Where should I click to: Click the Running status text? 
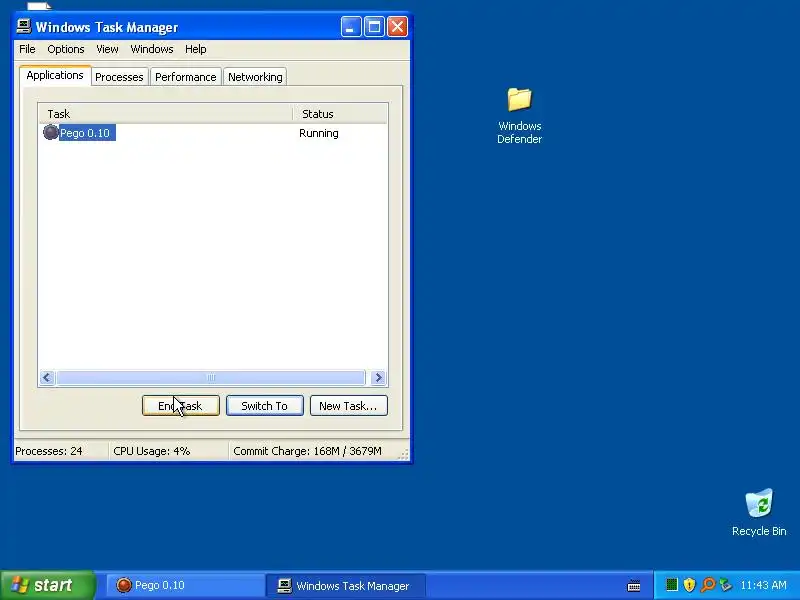[x=319, y=133]
